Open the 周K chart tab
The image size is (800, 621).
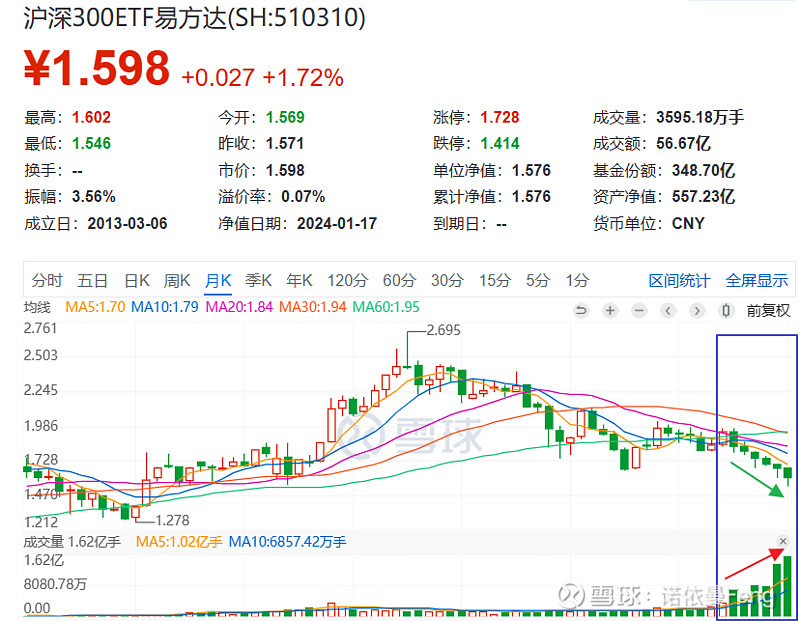point(177,280)
